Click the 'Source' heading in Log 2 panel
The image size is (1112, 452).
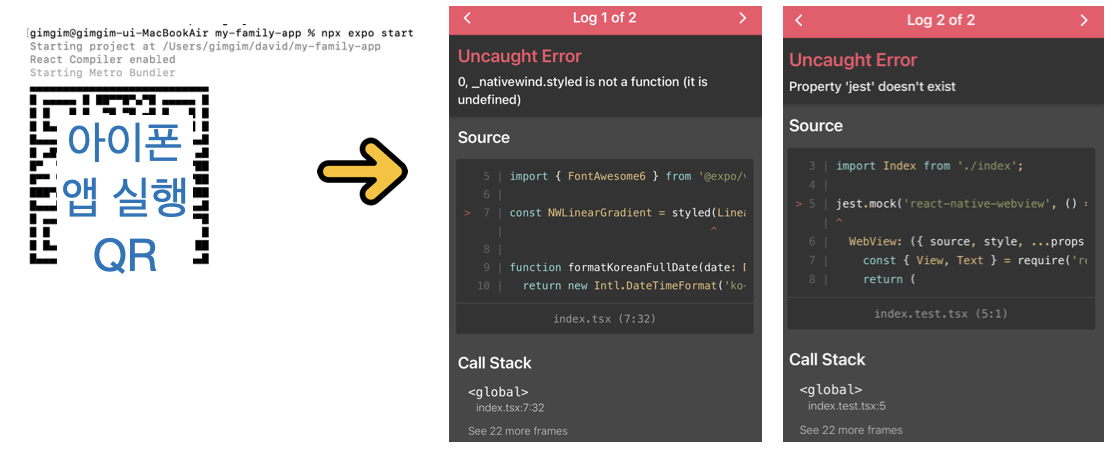click(816, 126)
